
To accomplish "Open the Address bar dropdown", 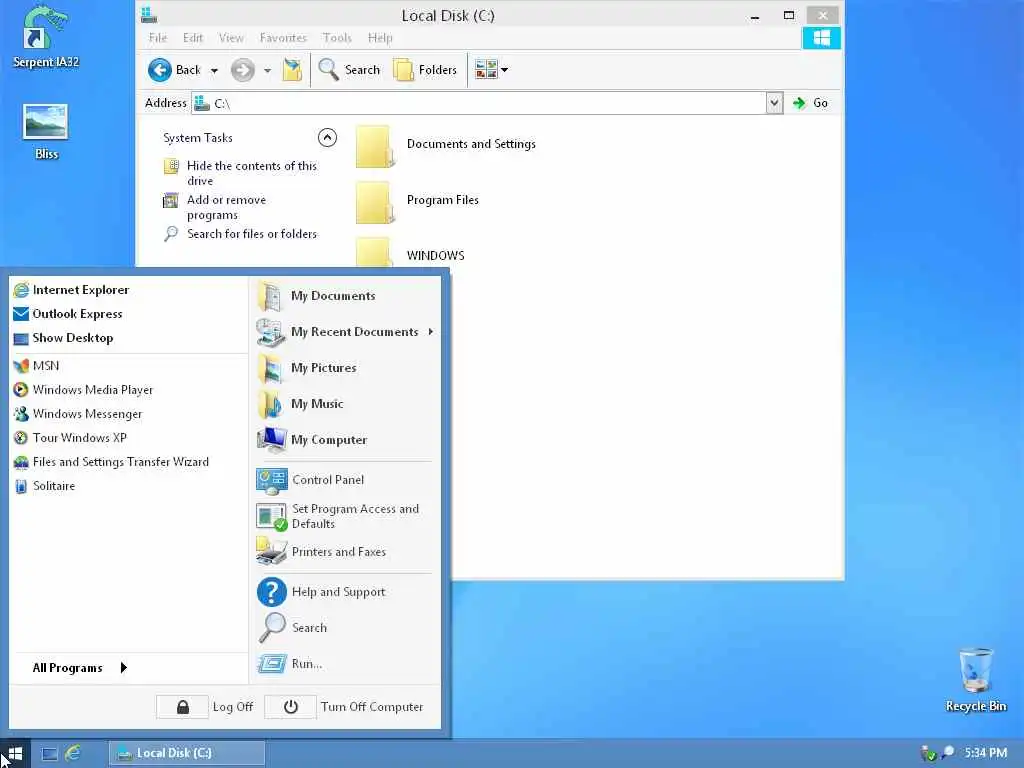I will 774,103.
